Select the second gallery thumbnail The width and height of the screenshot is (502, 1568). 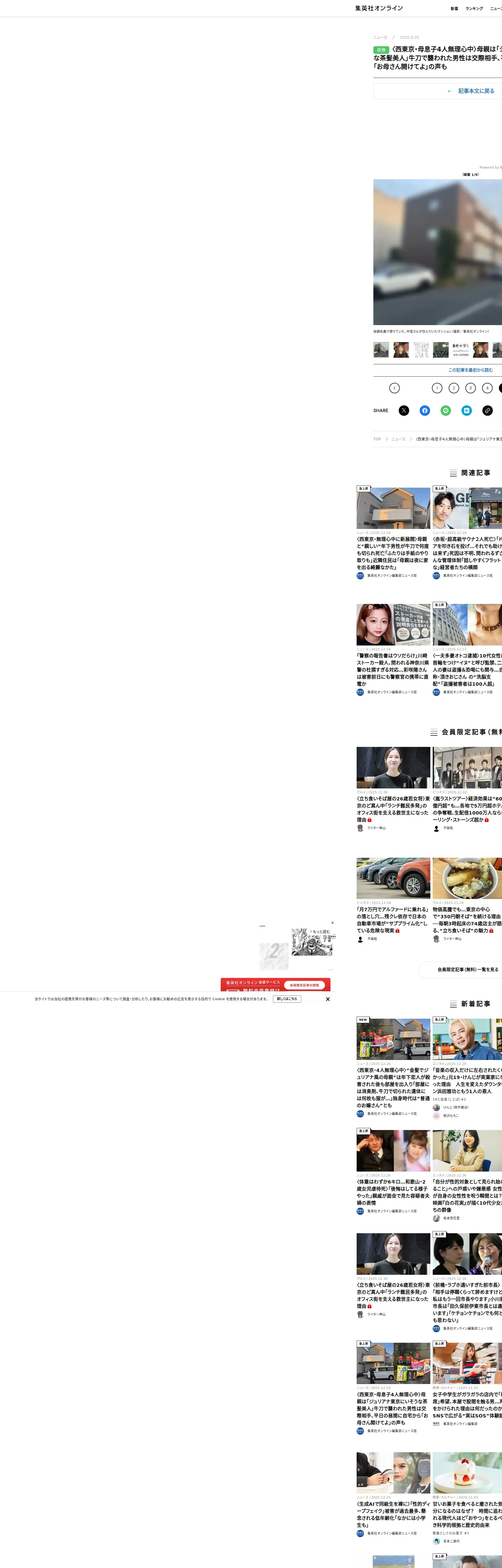(401, 349)
